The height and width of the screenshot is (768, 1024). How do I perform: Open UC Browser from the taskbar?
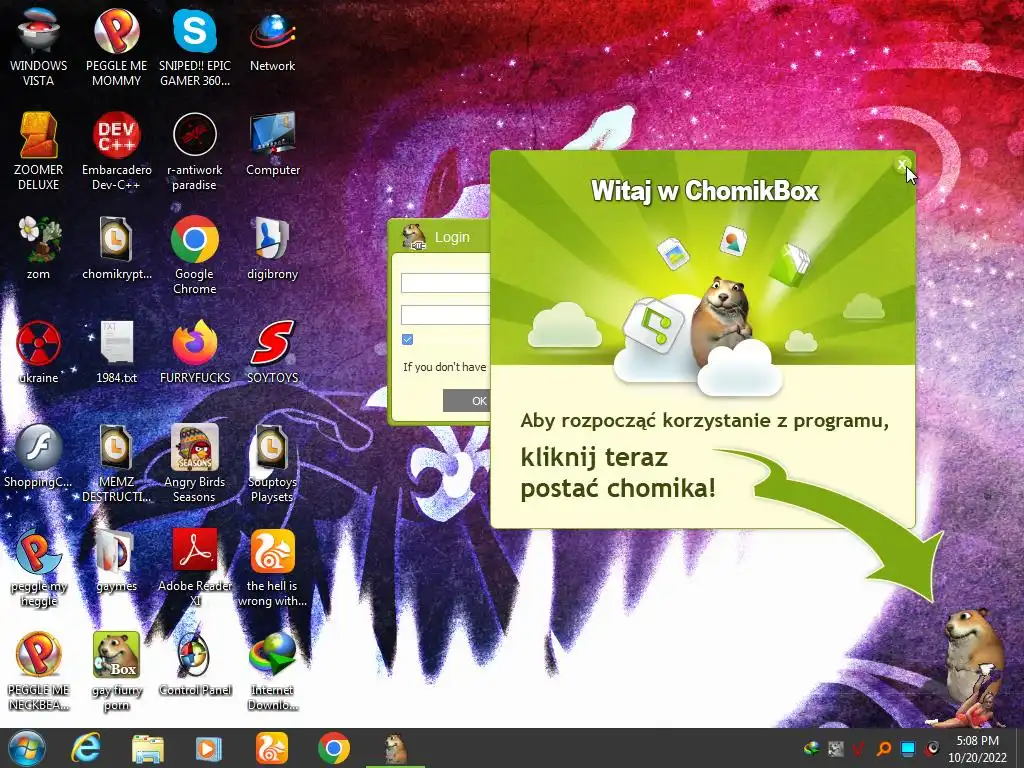[x=272, y=748]
